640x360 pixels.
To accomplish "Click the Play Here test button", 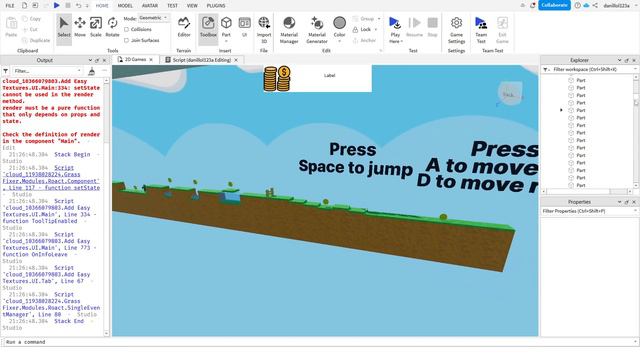I will (395, 29).
